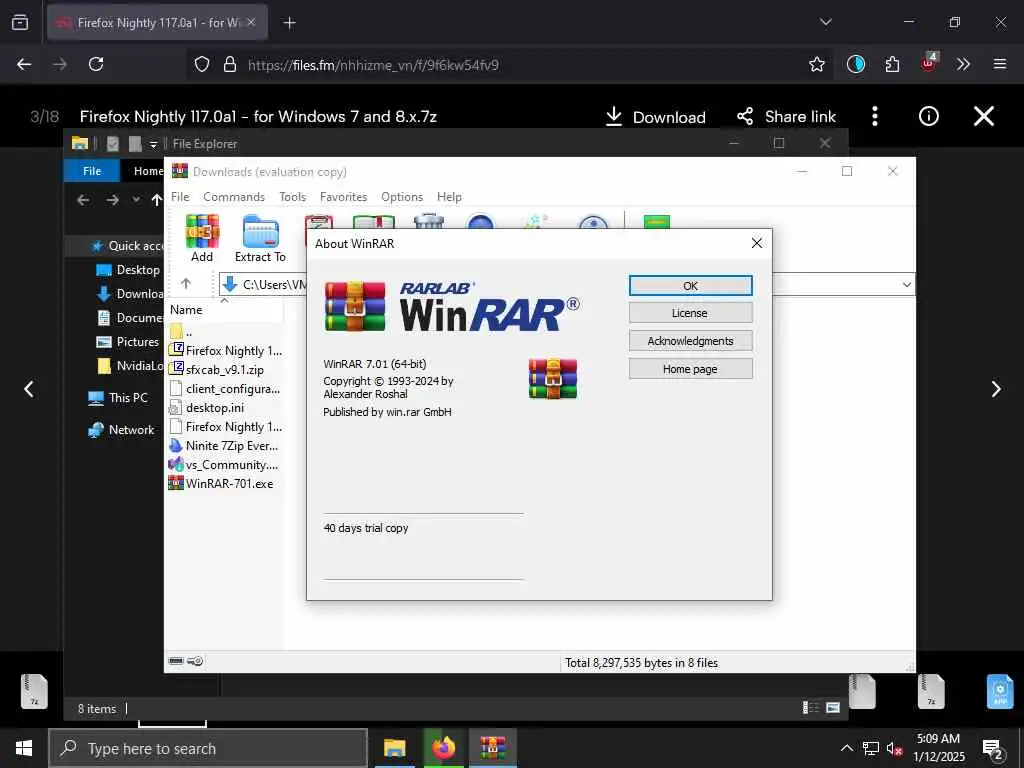This screenshot has width=1024, height=768.
Task: Open the WinRAR Favorites menu
Action: [344, 197]
